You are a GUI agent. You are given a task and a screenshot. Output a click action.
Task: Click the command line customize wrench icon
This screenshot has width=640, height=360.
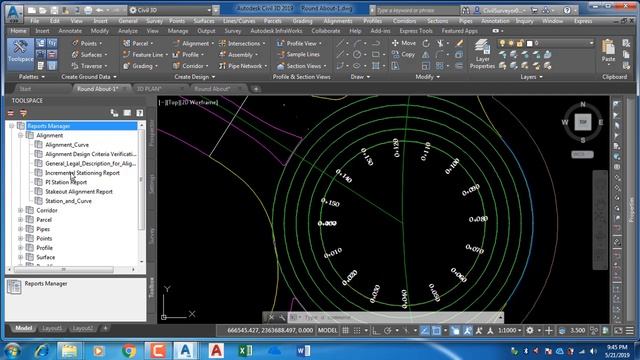(x=282, y=317)
